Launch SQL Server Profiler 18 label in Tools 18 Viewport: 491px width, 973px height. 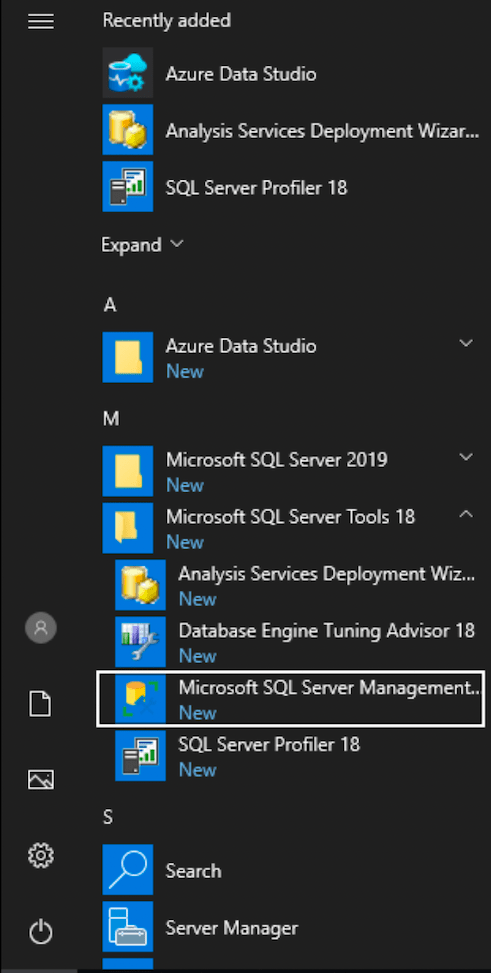(x=269, y=744)
